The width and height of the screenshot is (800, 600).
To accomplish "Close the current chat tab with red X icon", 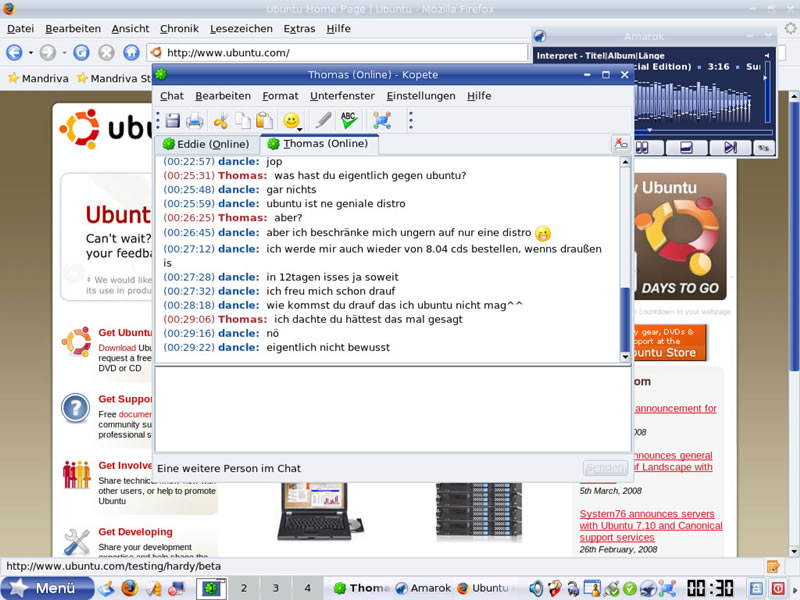I will tap(620, 144).
